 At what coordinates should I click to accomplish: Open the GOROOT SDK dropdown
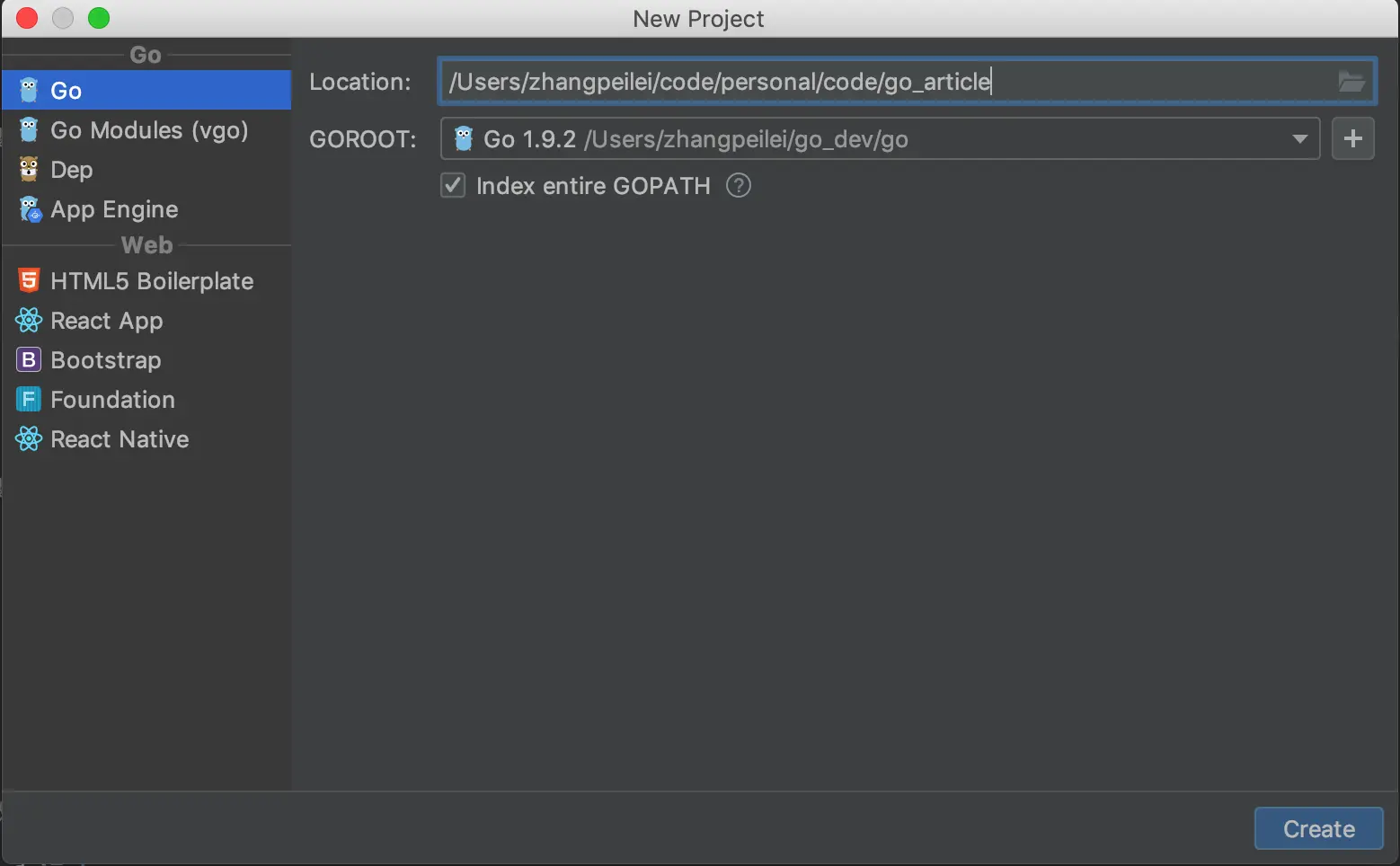point(880,138)
